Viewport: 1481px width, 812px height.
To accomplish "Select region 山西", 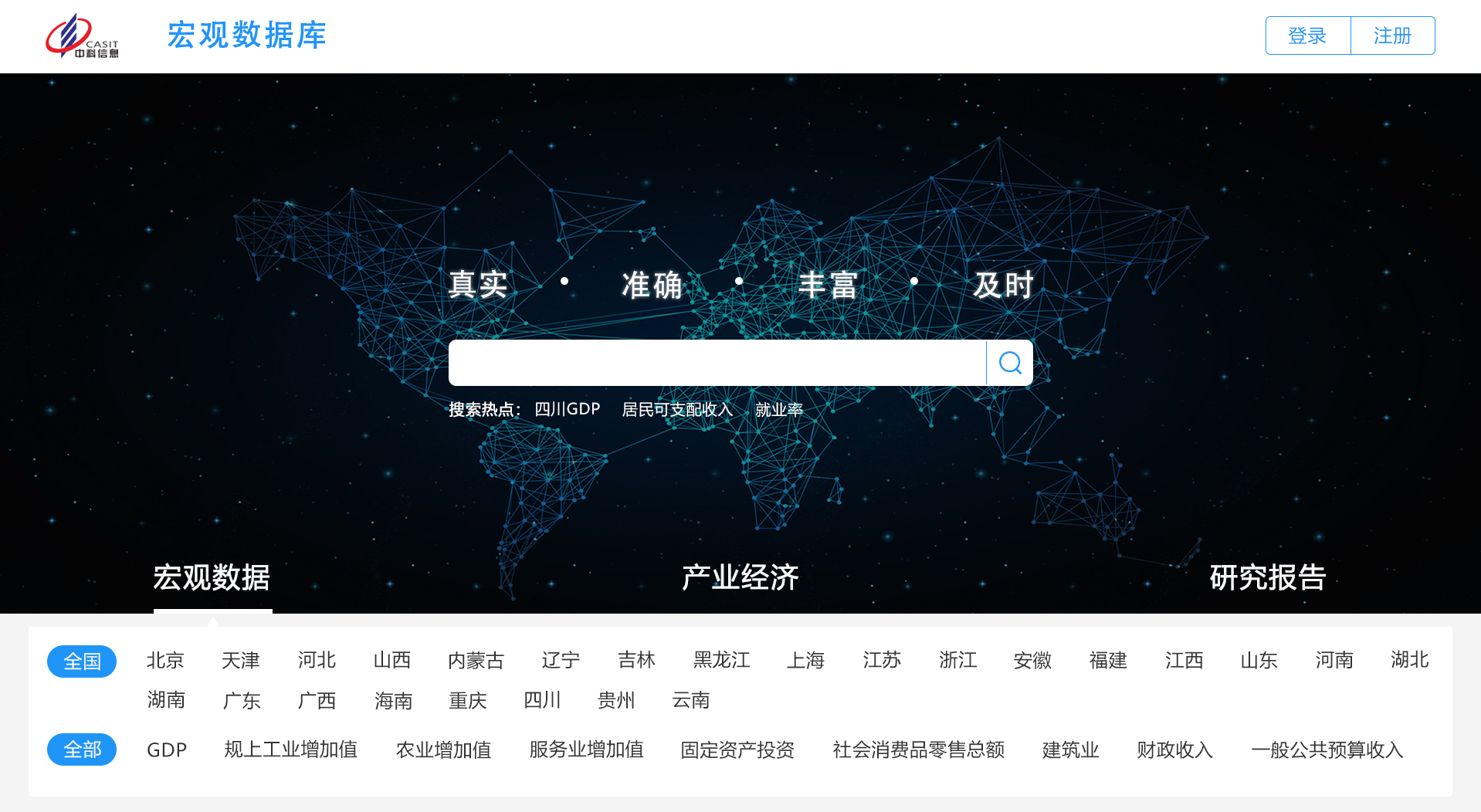I will (391, 661).
